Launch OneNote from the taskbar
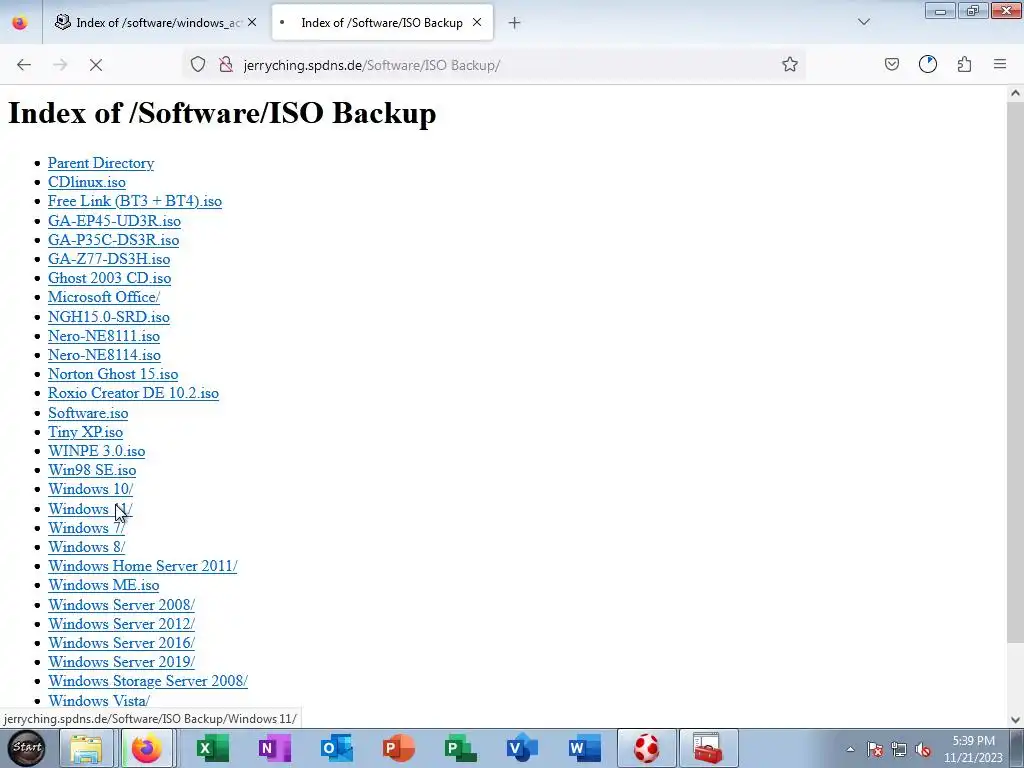 274,748
